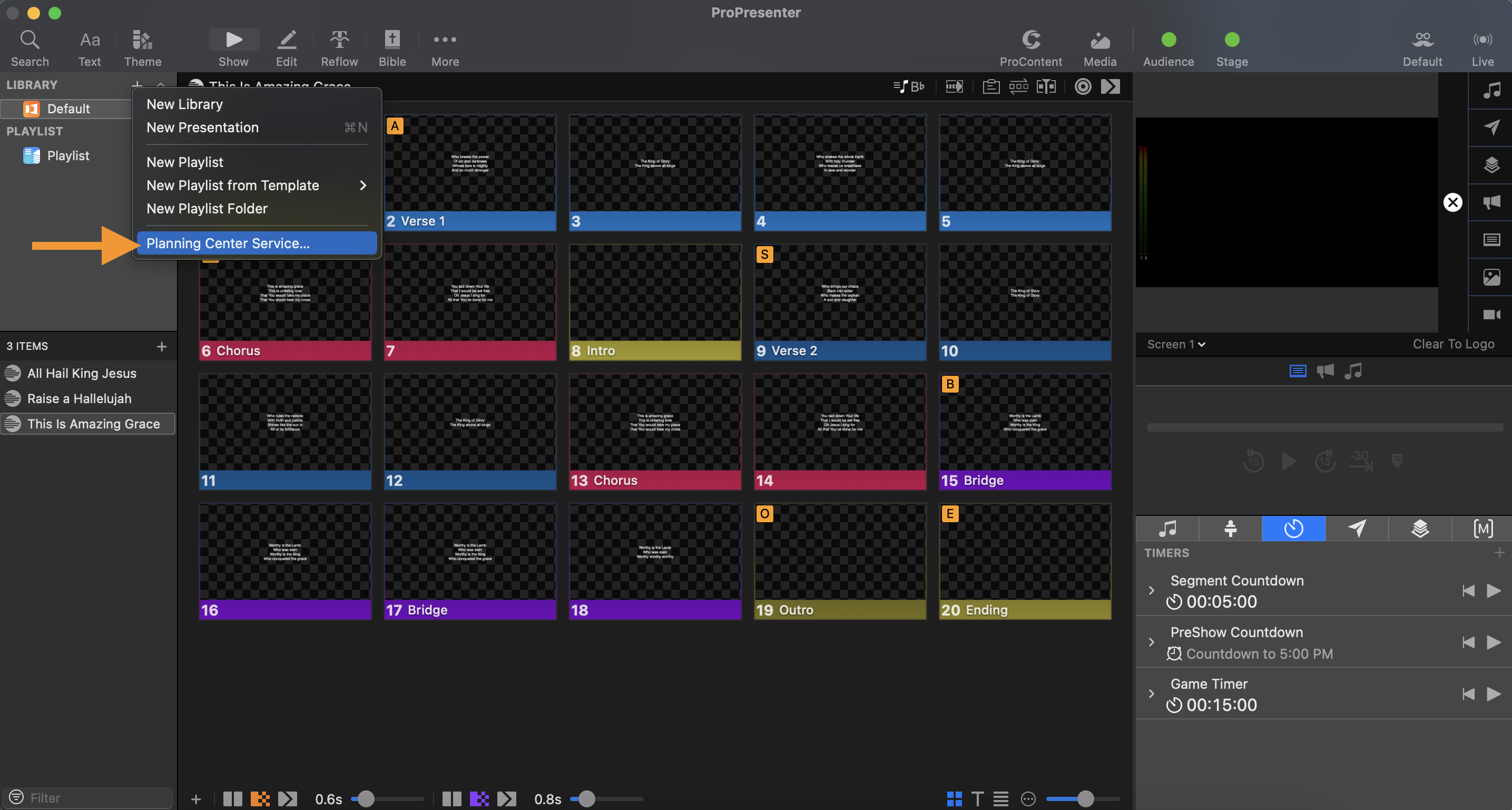Click the Filter input field
Image resolution: width=1512 pixels, height=810 pixels.
click(88, 798)
